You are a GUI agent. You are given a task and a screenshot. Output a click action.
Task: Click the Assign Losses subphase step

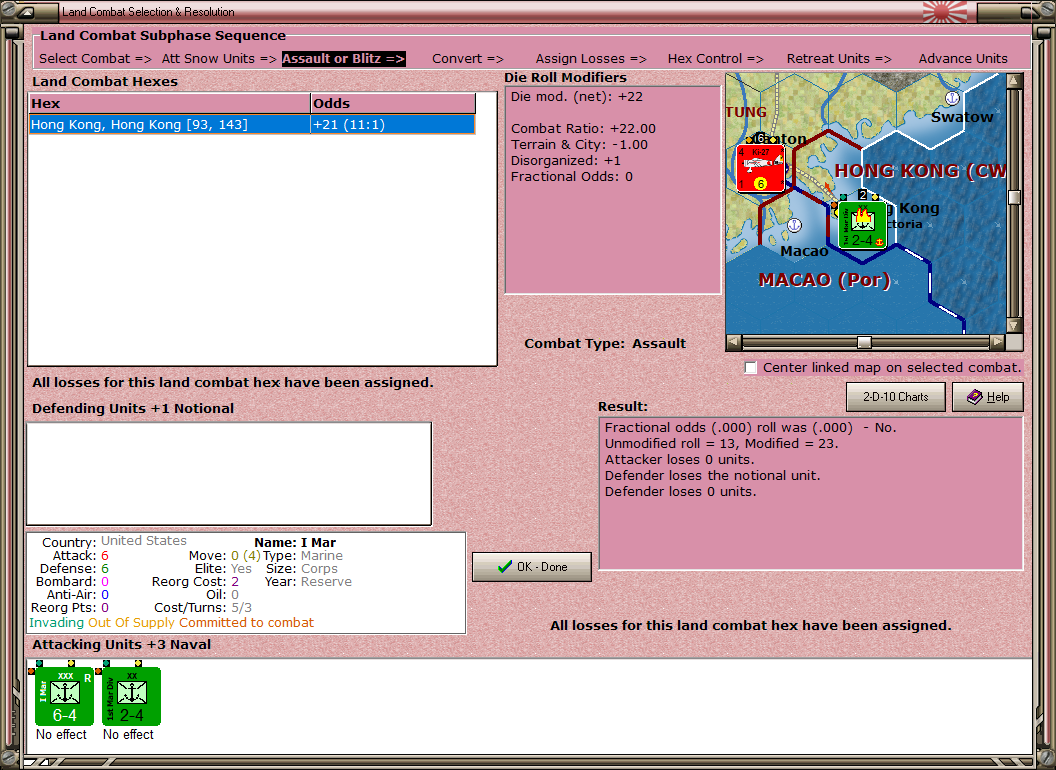pos(591,59)
